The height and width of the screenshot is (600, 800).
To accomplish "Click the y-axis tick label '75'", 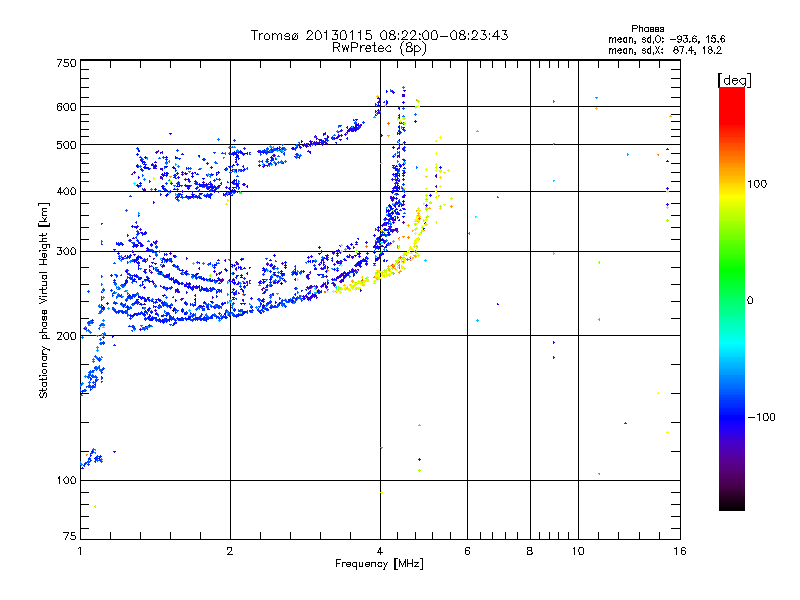I will 70,536.
